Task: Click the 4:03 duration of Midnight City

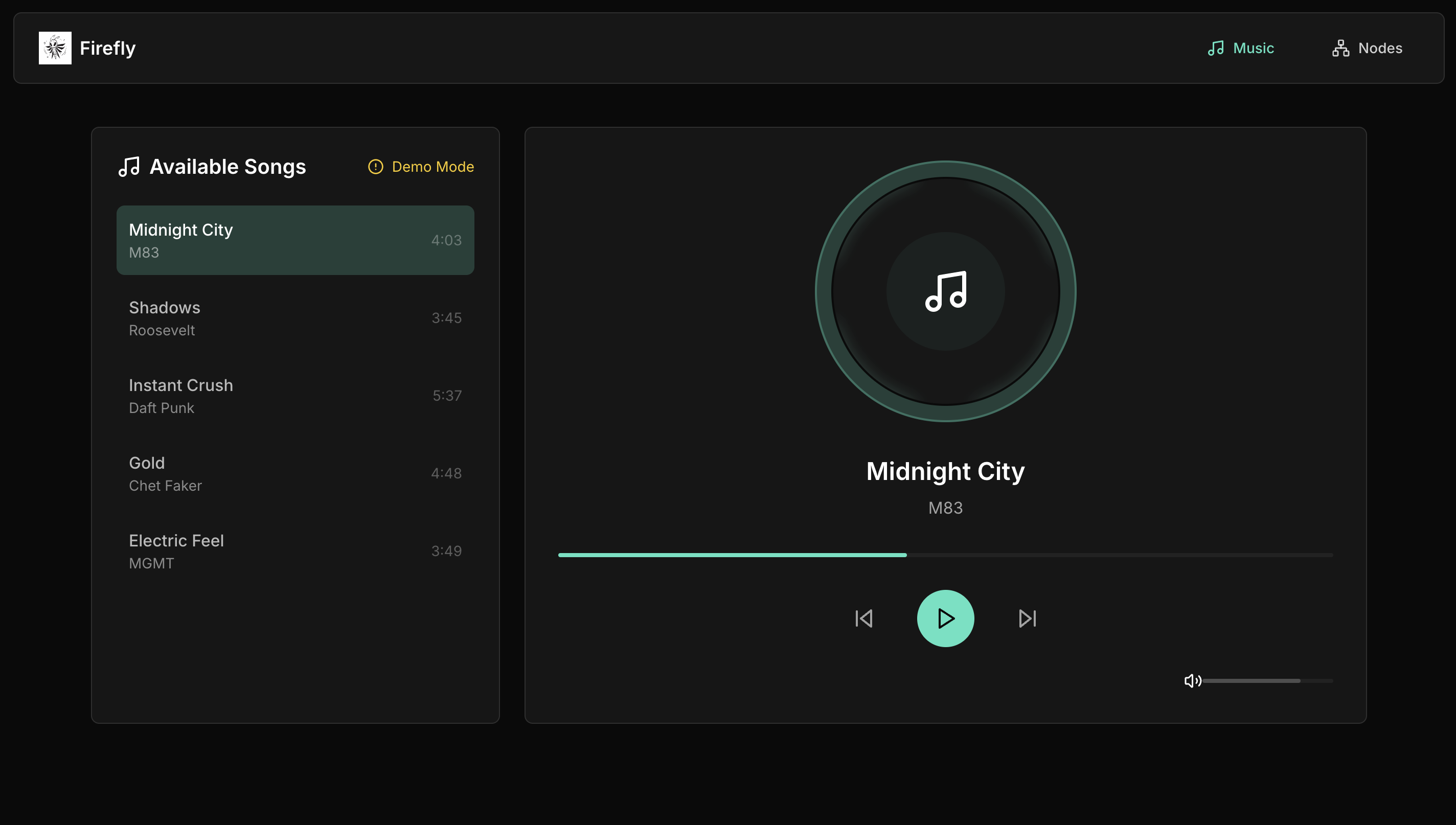Action: 446,240
